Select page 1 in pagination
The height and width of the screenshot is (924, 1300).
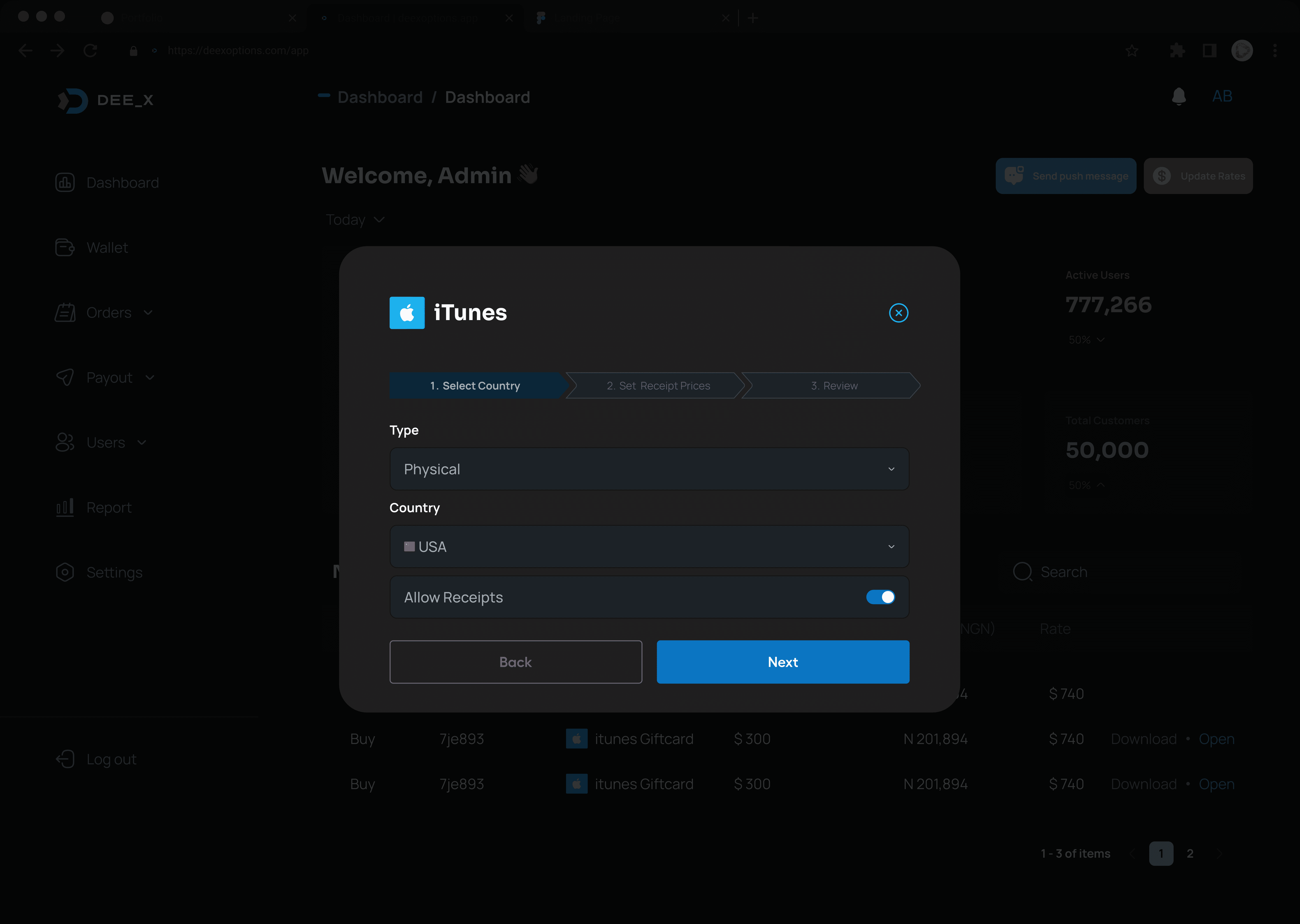(1161, 853)
